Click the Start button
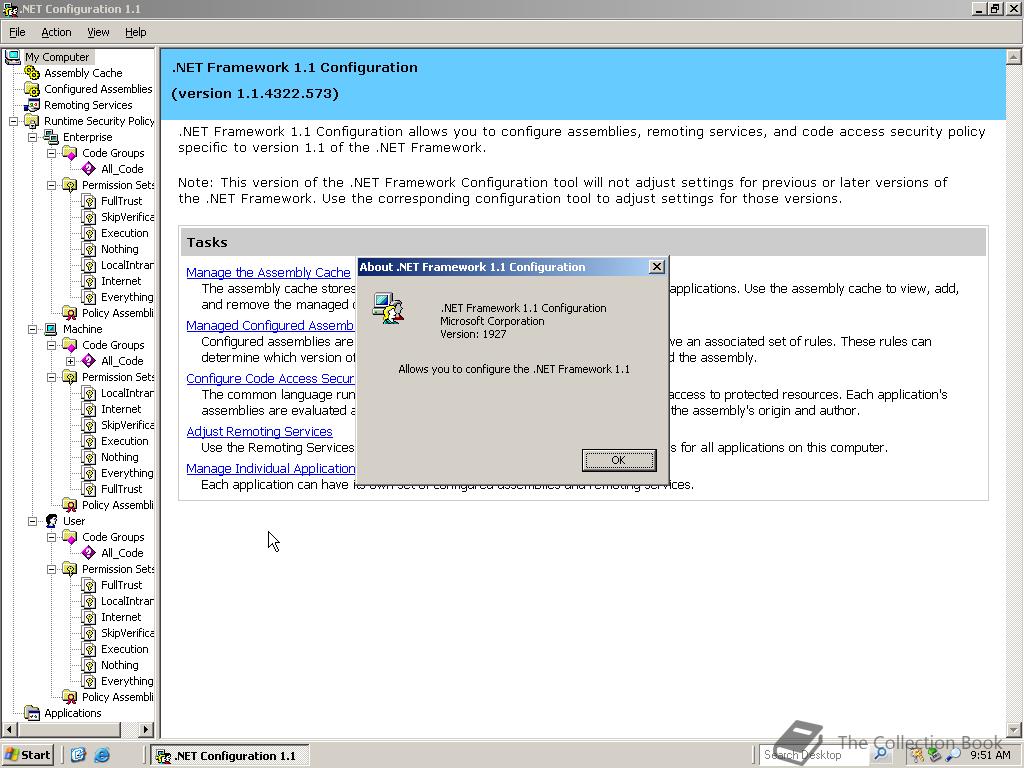The height and width of the screenshot is (768, 1024). tap(27, 755)
